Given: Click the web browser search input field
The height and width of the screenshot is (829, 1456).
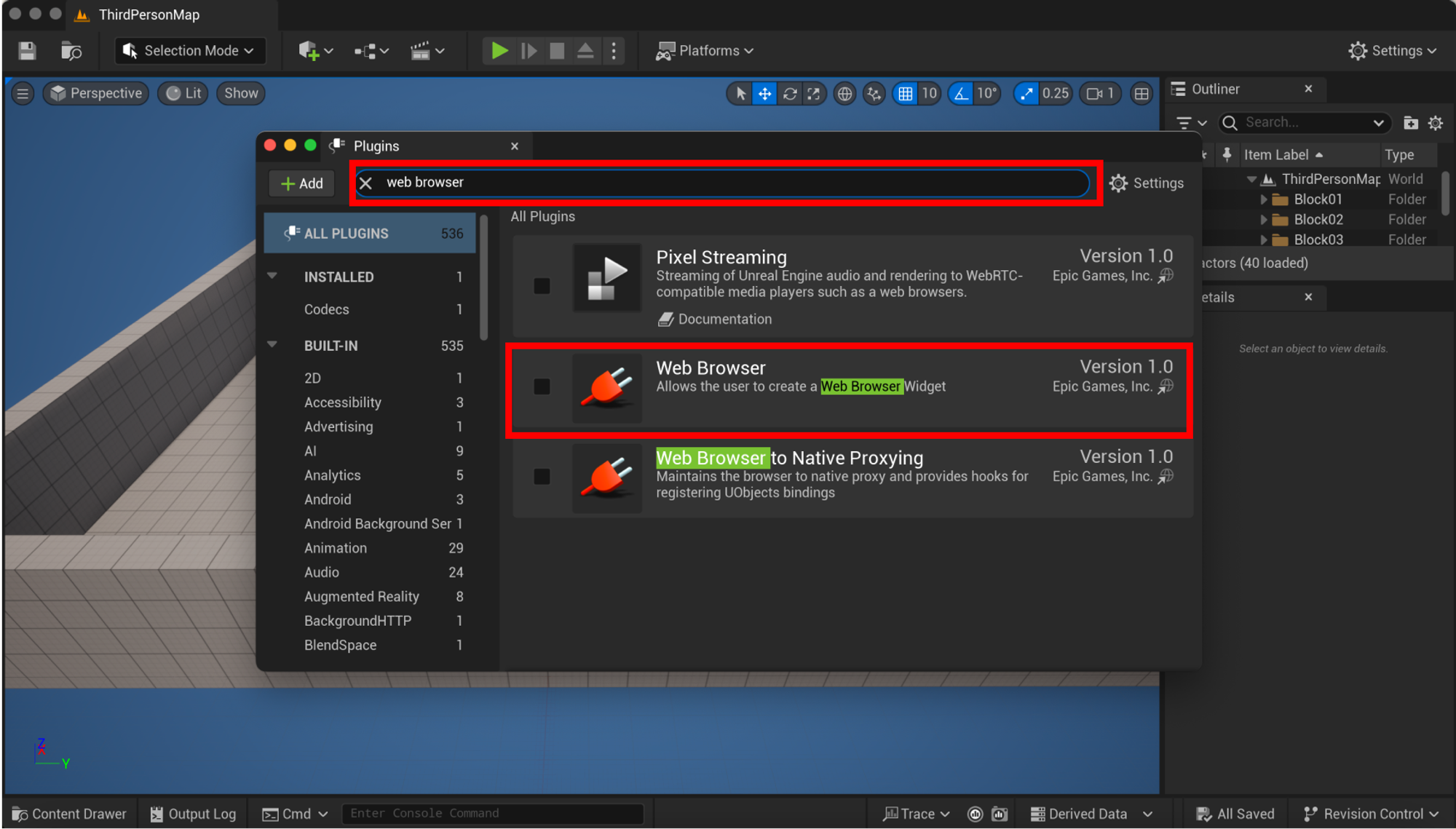Looking at the screenshot, I should click(x=726, y=182).
